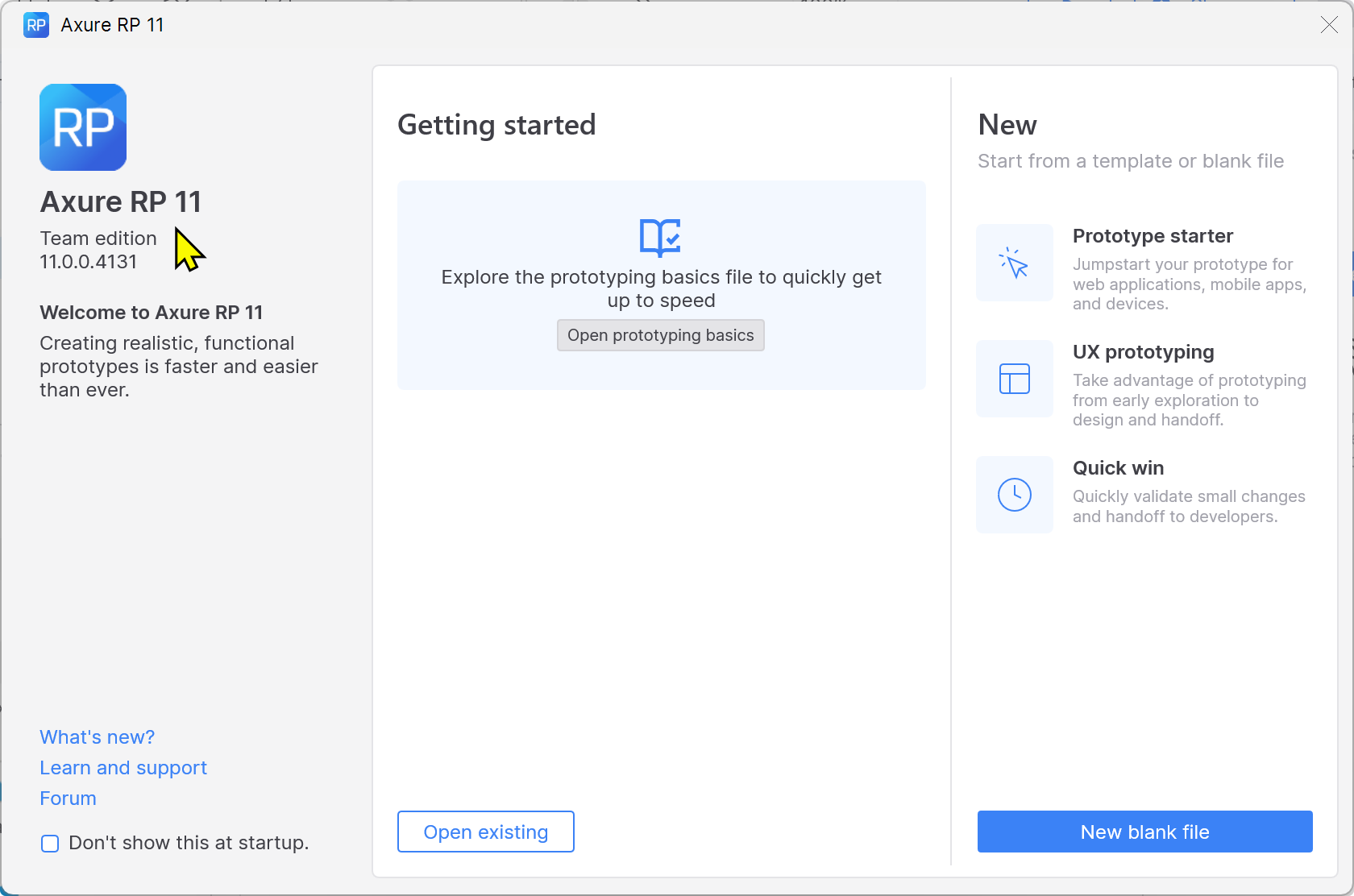Click the Prototype starter cursor icon

coord(1014,263)
